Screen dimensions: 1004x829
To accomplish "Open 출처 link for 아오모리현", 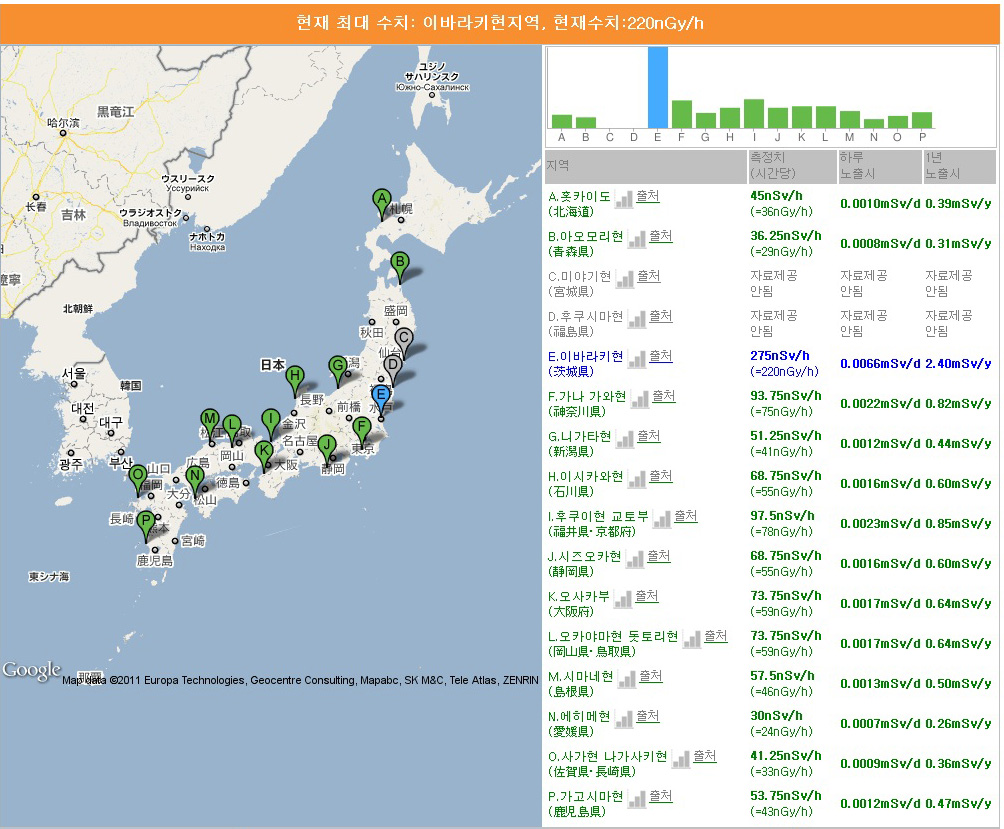I will pyautogui.click(x=660, y=236).
